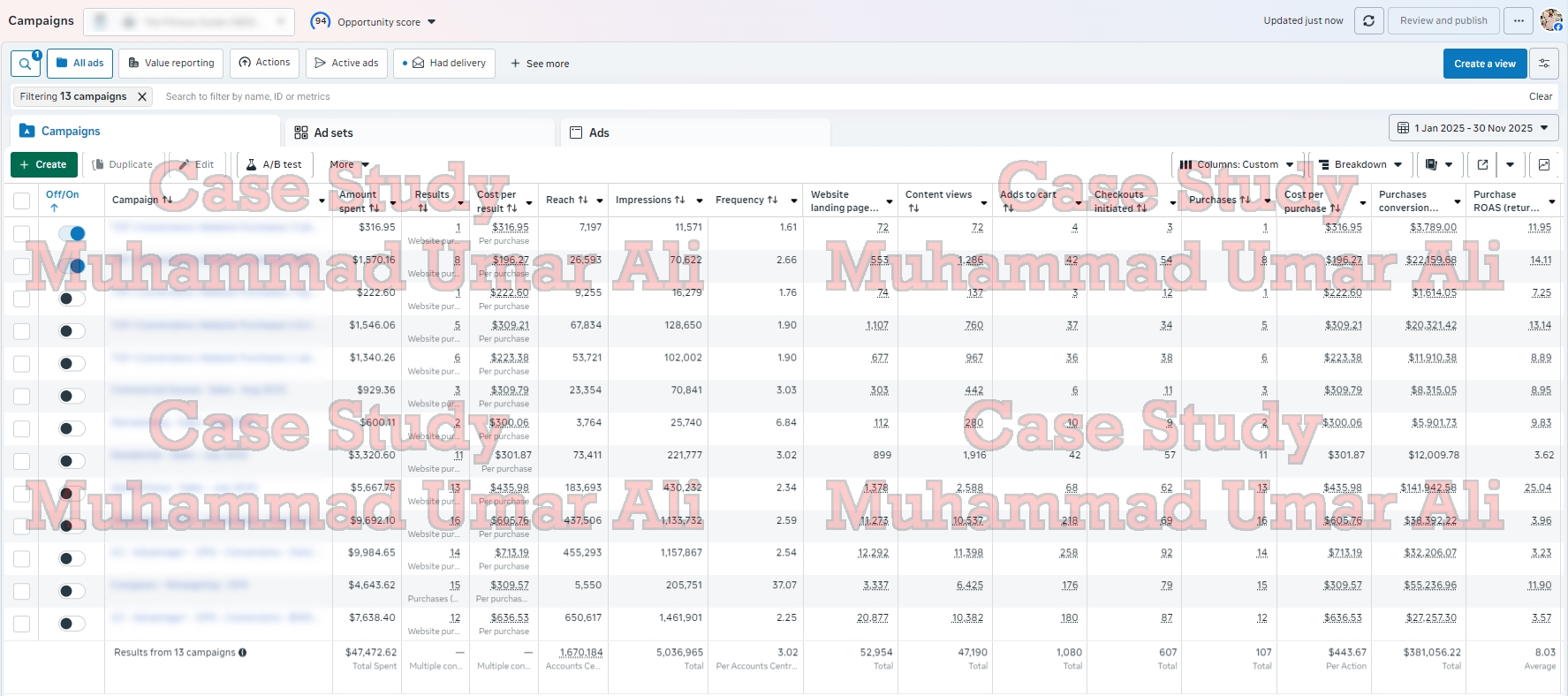The width and height of the screenshot is (1568, 696).
Task: Open the date range picker dropdown
Action: point(1473,128)
